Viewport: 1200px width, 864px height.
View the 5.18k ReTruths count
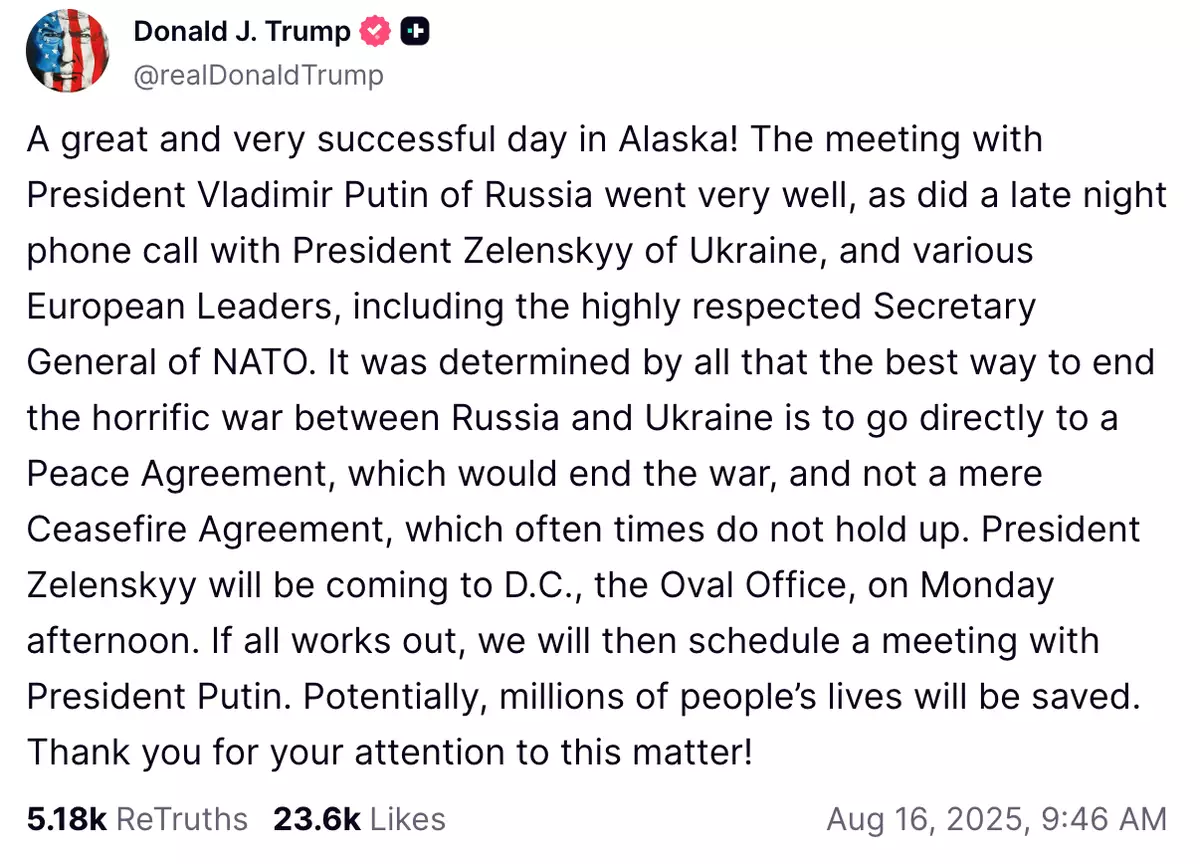tap(137, 819)
